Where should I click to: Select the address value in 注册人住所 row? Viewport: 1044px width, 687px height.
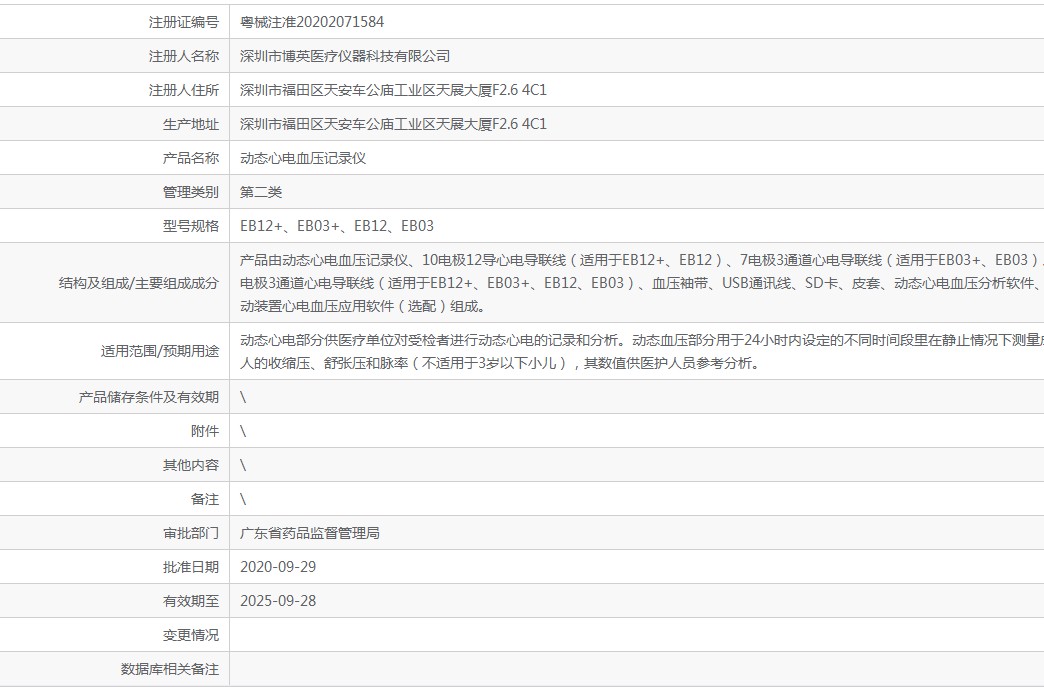[393, 90]
